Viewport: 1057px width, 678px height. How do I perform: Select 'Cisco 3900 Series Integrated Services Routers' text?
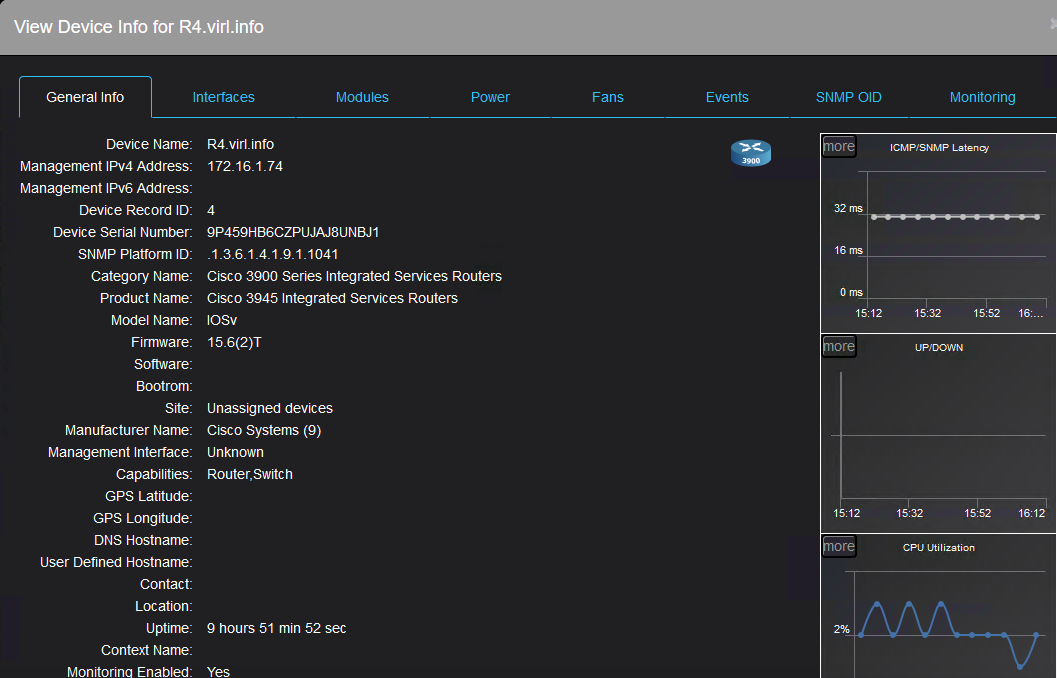(x=354, y=276)
